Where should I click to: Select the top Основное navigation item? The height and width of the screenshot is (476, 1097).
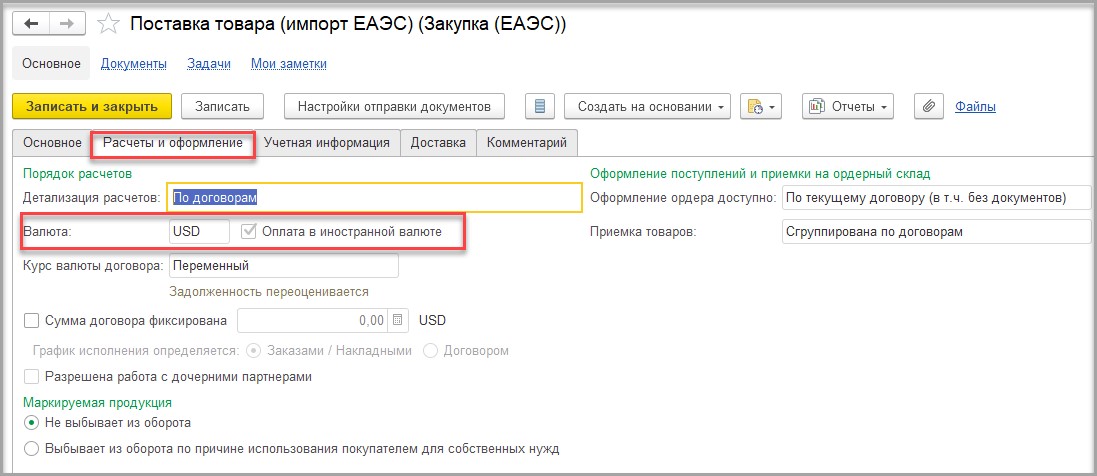pos(52,64)
